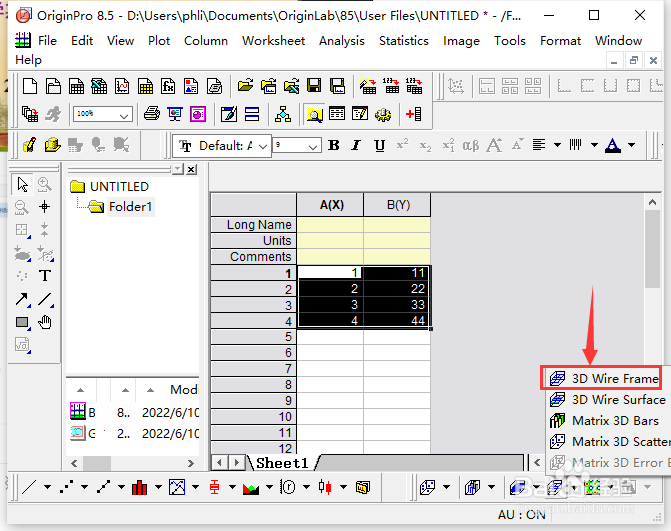Click the New Folder icon
This screenshot has width=671, height=531.
(x=53, y=86)
